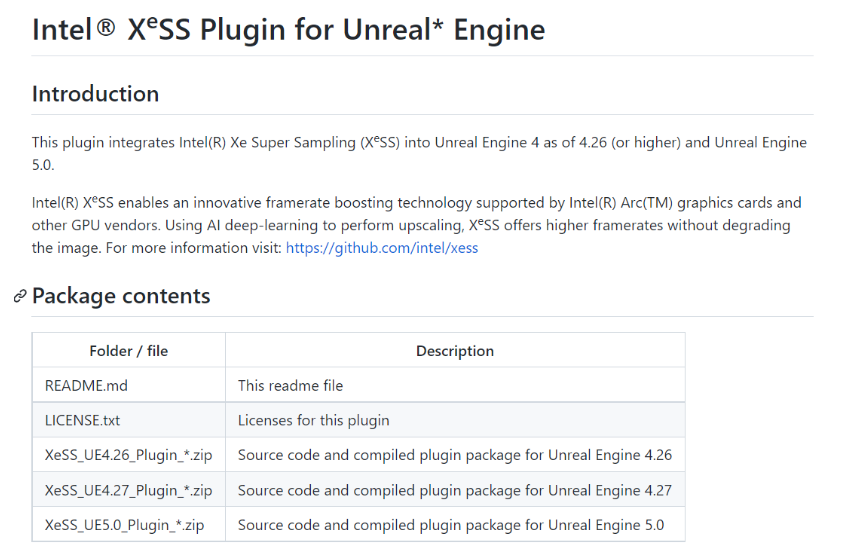
Task: Click the Folder / file column header
Action: pos(129,351)
